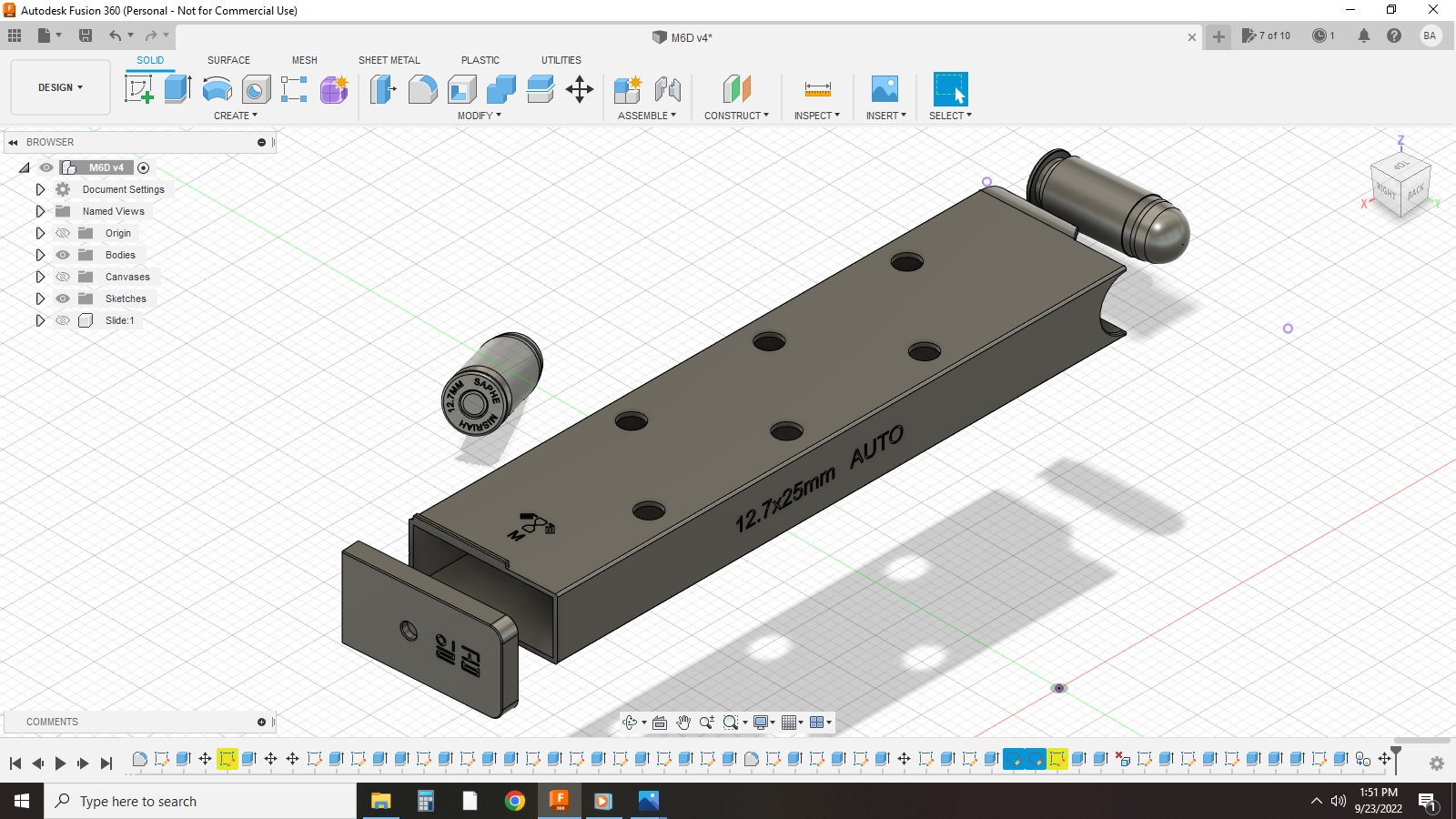The height and width of the screenshot is (819, 1456).
Task: Switch to the SOLID tab
Action: click(150, 60)
